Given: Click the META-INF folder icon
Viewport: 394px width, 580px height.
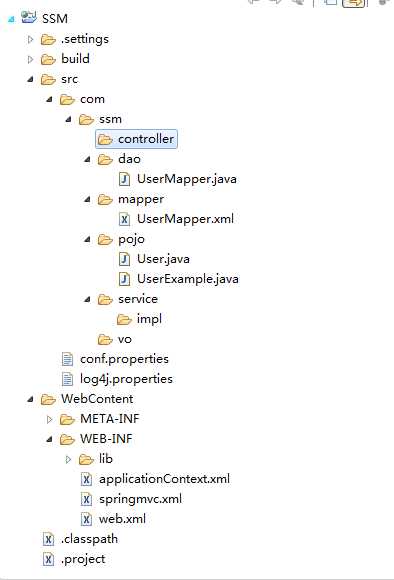Looking at the screenshot, I should 67,419.
